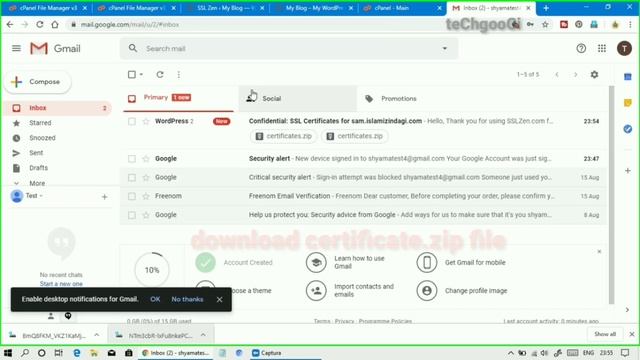Click Show all downloads
The height and width of the screenshot is (360, 640).
605,334
